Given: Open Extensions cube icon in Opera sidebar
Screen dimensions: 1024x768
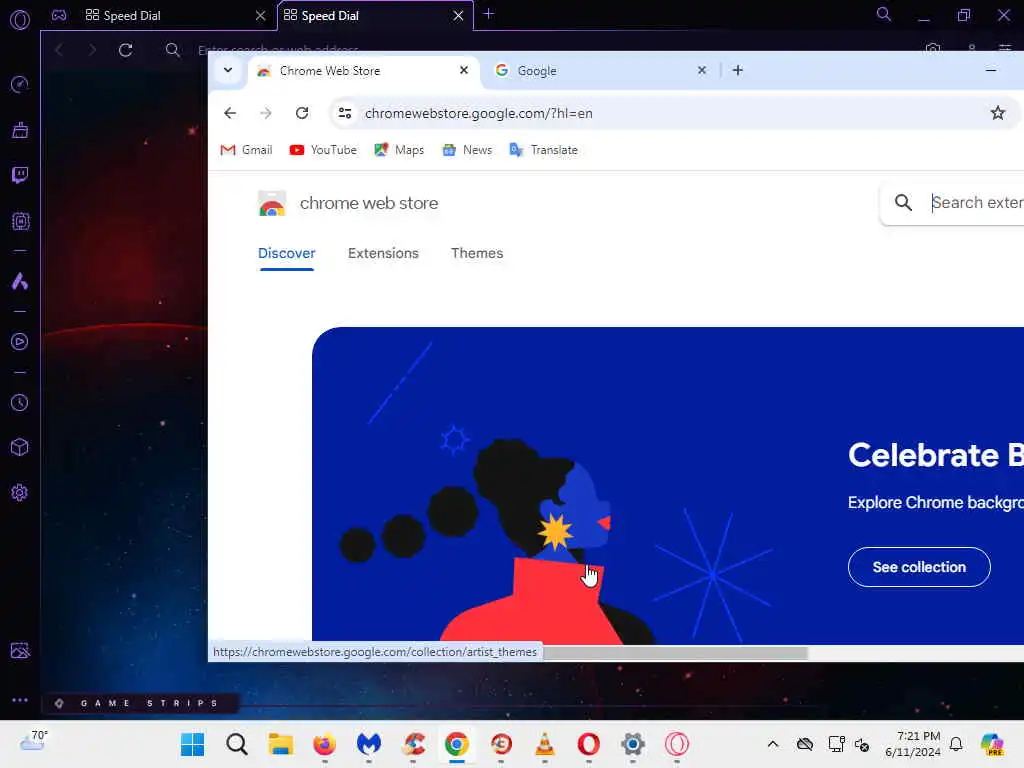Looking at the screenshot, I should pyautogui.click(x=20, y=447).
